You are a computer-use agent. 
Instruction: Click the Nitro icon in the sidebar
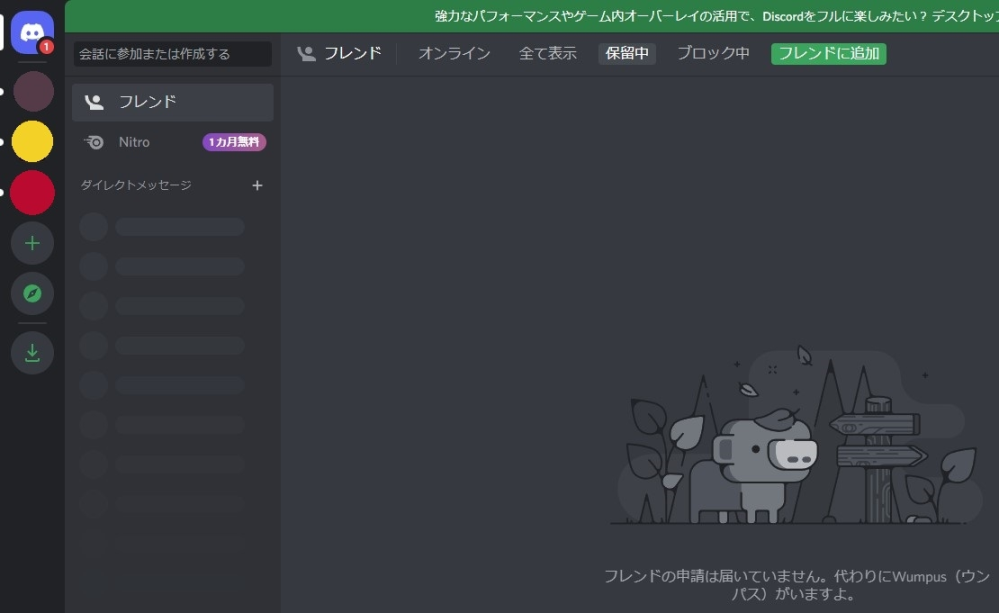94,142
